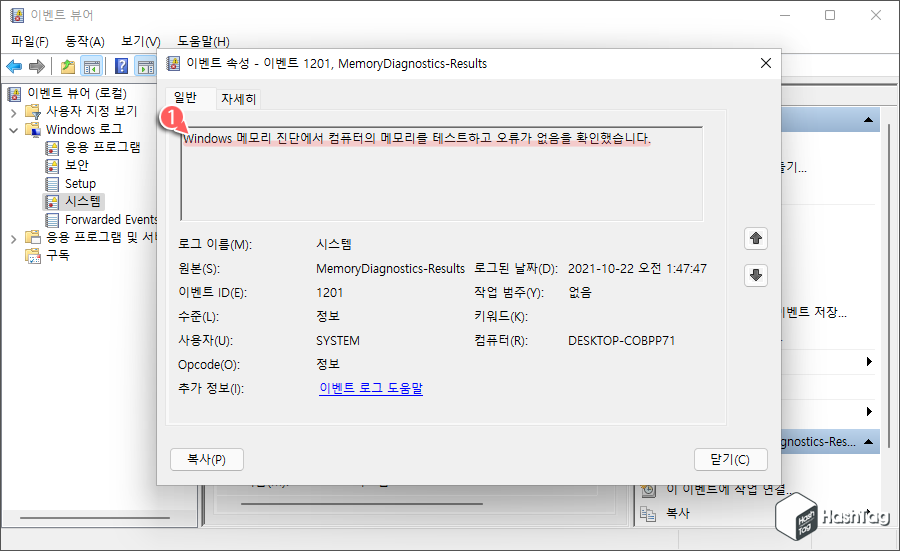Select the event ID value 1201
This screenshot has width=900, height=551.
(329, 293)
